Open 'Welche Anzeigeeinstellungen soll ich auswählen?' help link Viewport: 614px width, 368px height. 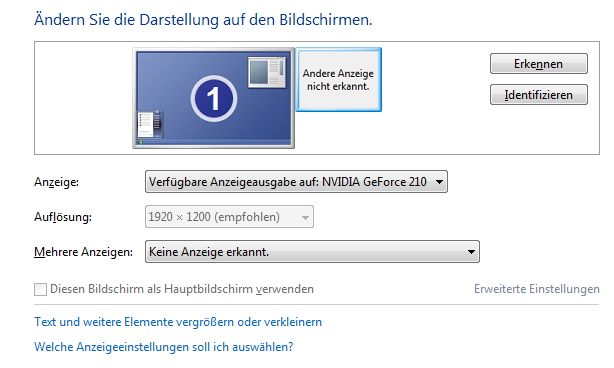point(163,347)
